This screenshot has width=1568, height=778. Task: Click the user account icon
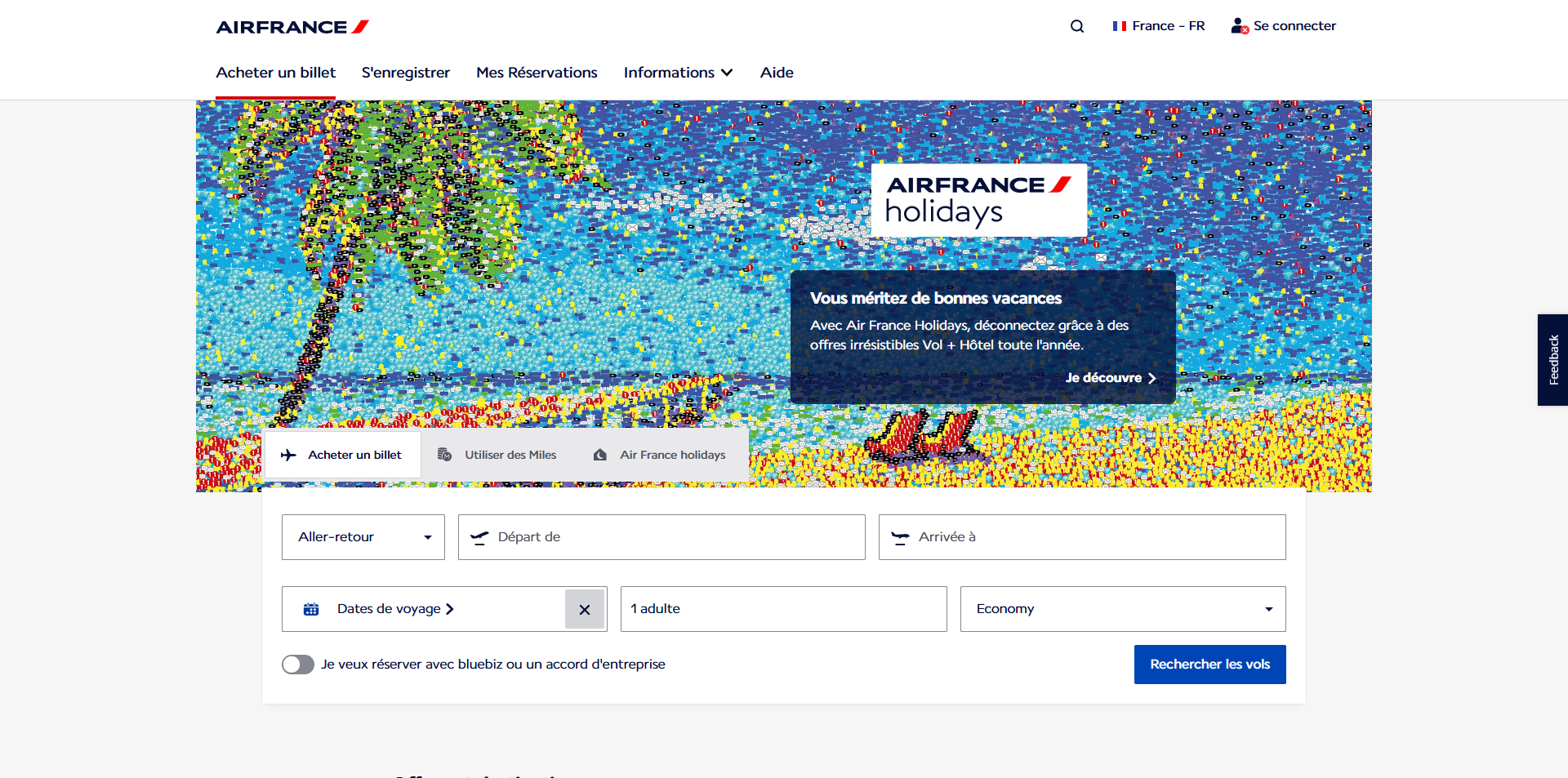tap(1240, 26)
